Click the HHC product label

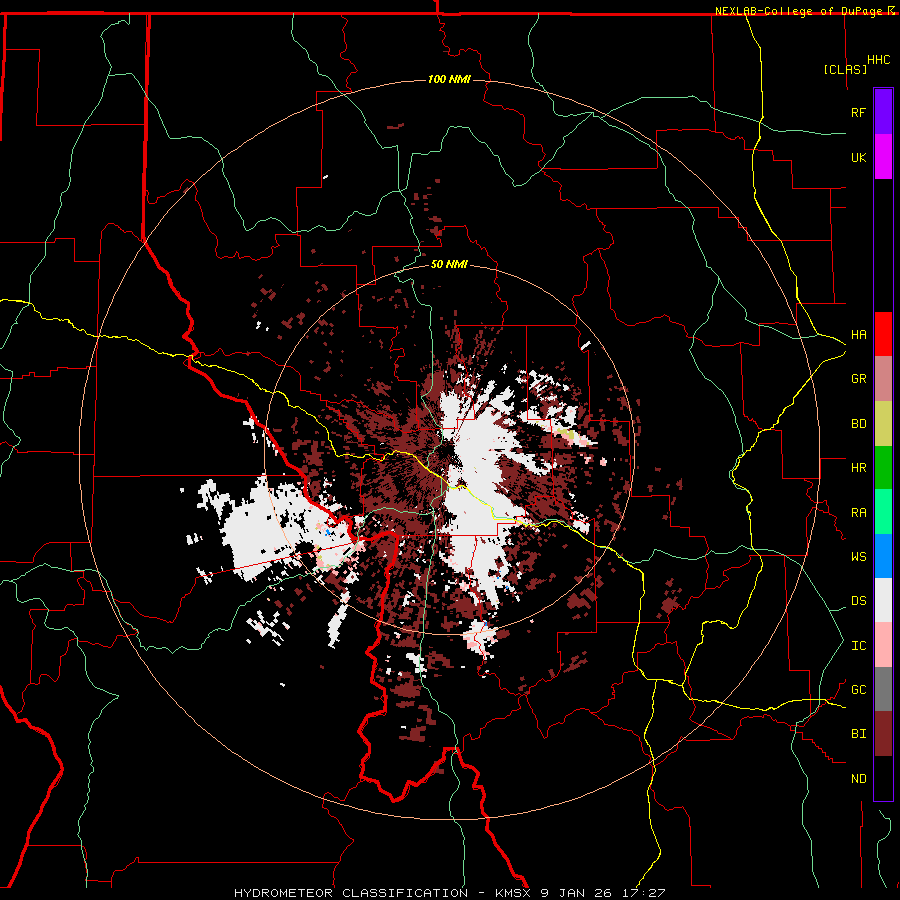(x=879, y=60)
